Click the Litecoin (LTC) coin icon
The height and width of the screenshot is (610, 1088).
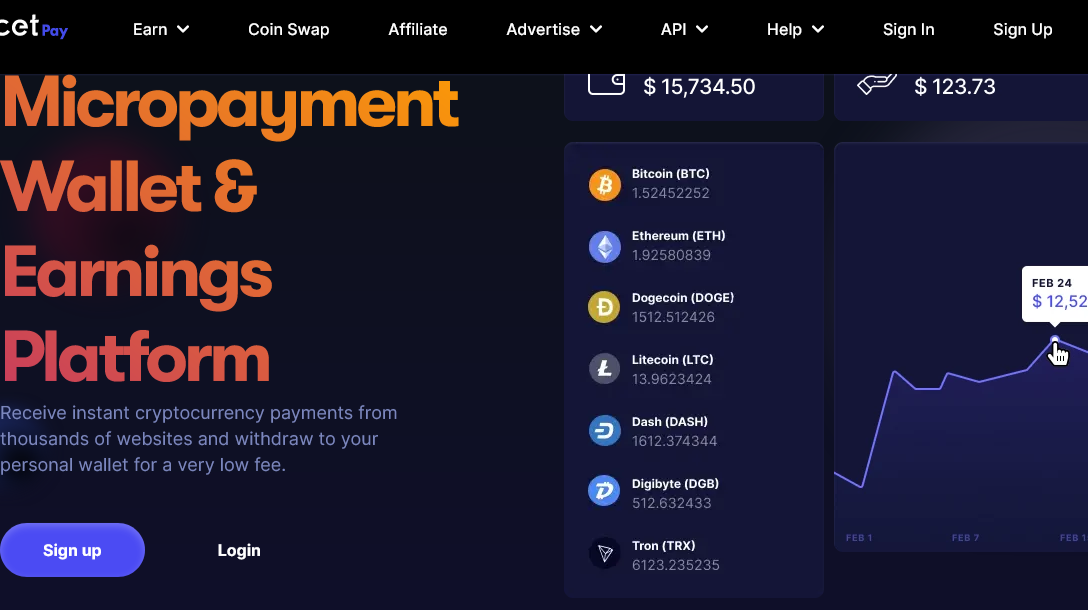[x=604, y=368]
